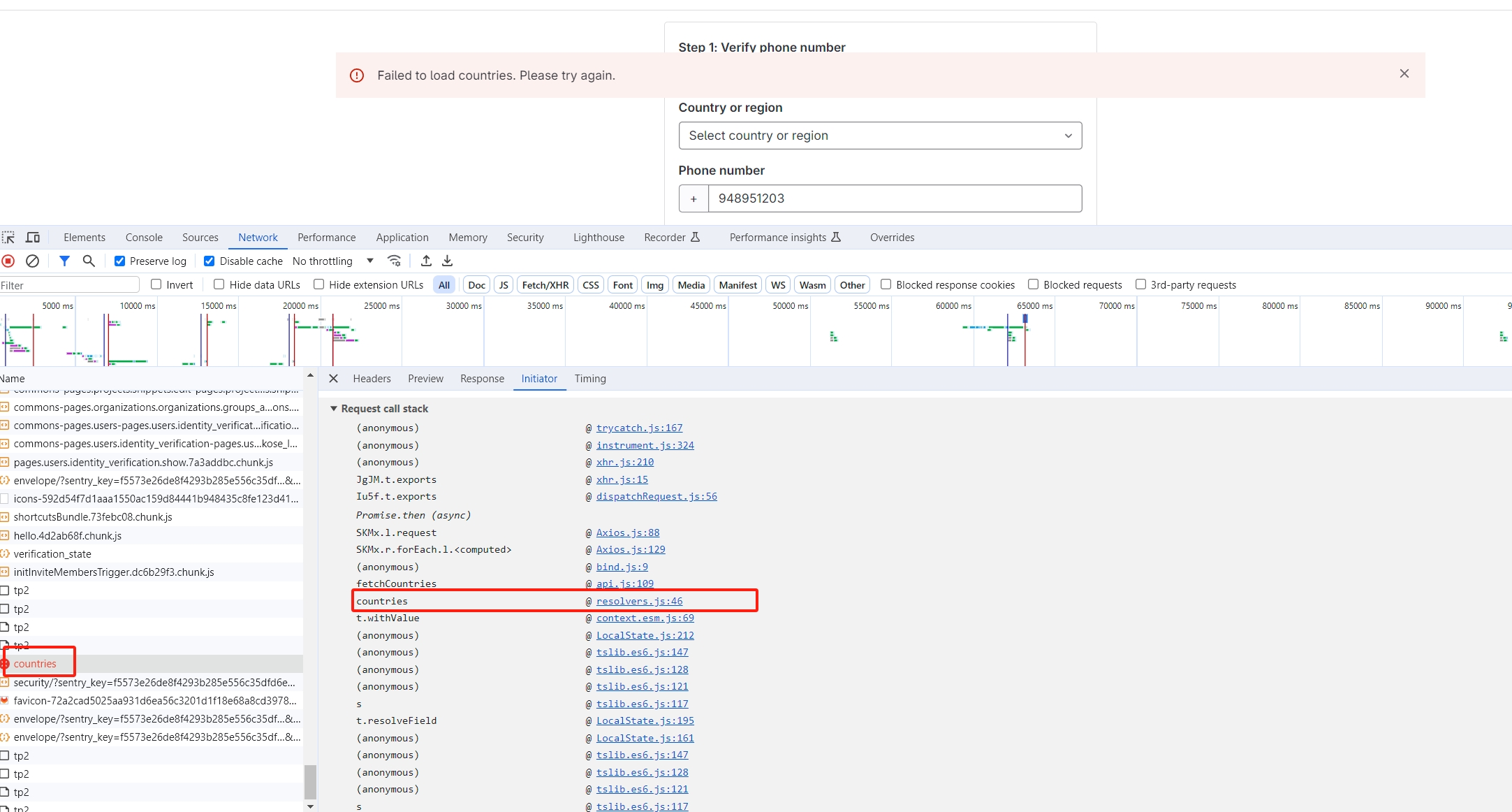The width and height of the screenshot is (1512, 812).
Task: Click the inspect element picker icon
Action: click(x=8, y=238)
